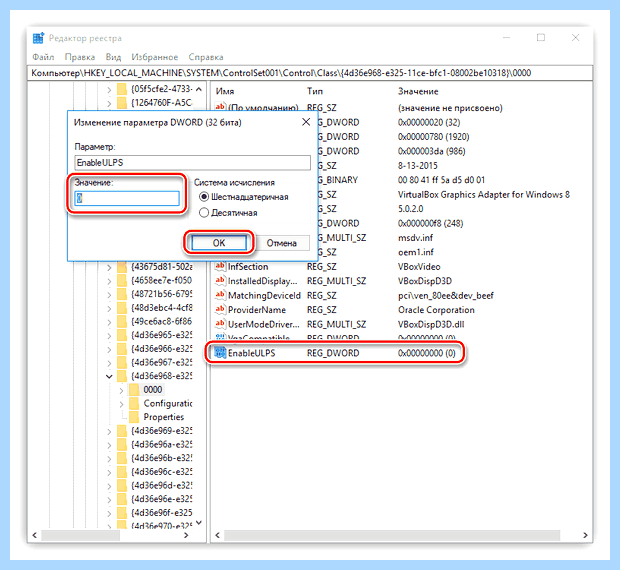The width and height of the screenshot is (620, 570).
Task: Click folder icon of {48d3ebc4-4cf8 key
Action: pyautogui.click(x=122, y=308)
